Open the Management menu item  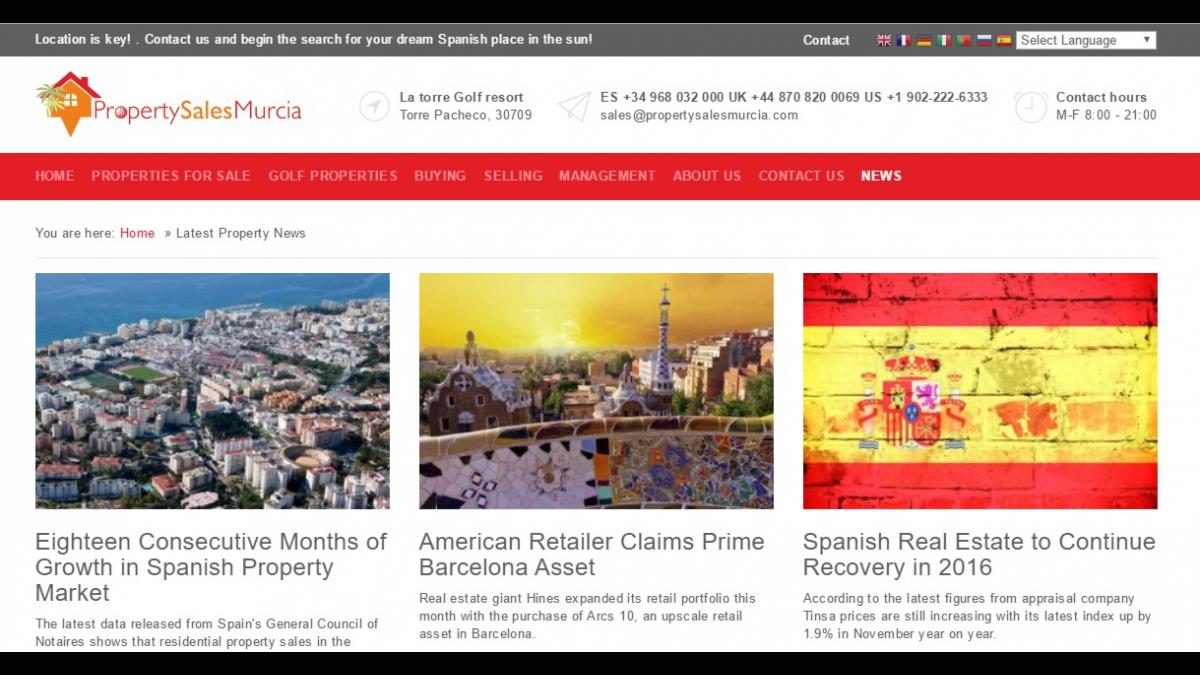[x=607, y=175]
